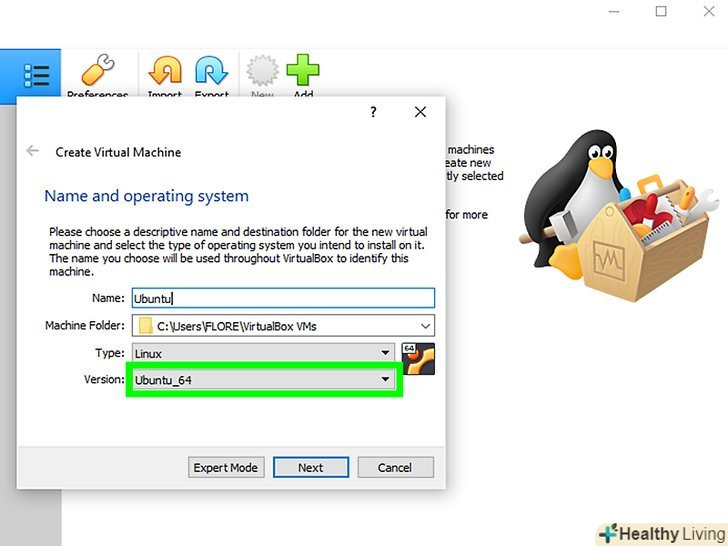Open the Preferences wrench tool
This screenshot has height=546, width=728.
point(98,70)
